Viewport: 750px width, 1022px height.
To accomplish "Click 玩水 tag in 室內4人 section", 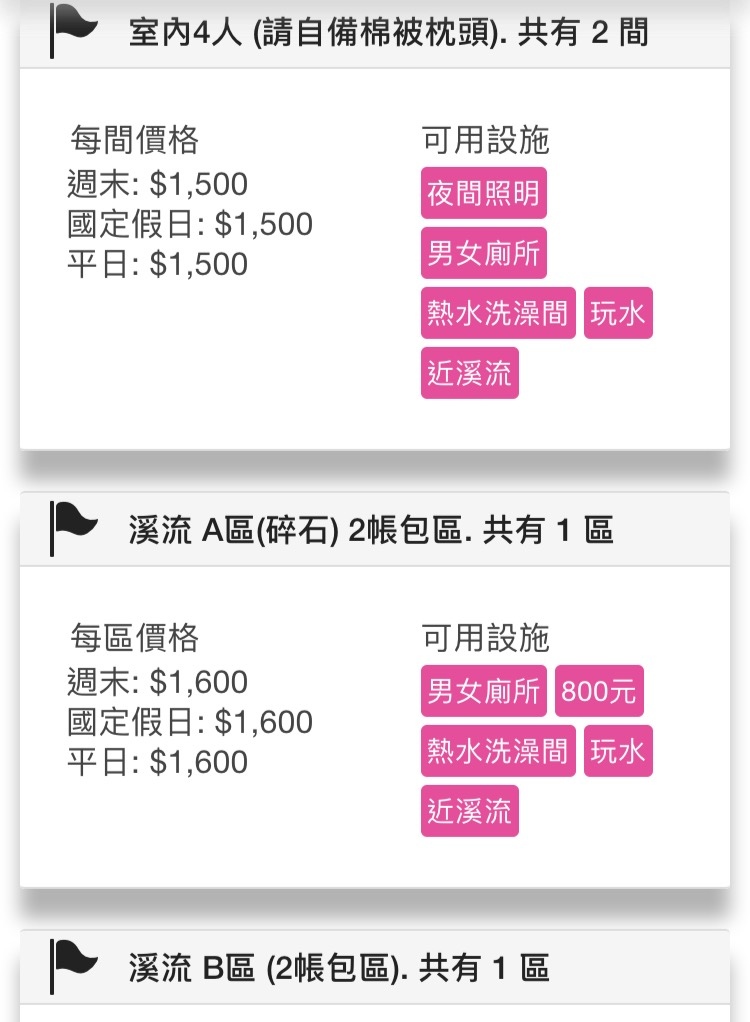I will 618,314.
